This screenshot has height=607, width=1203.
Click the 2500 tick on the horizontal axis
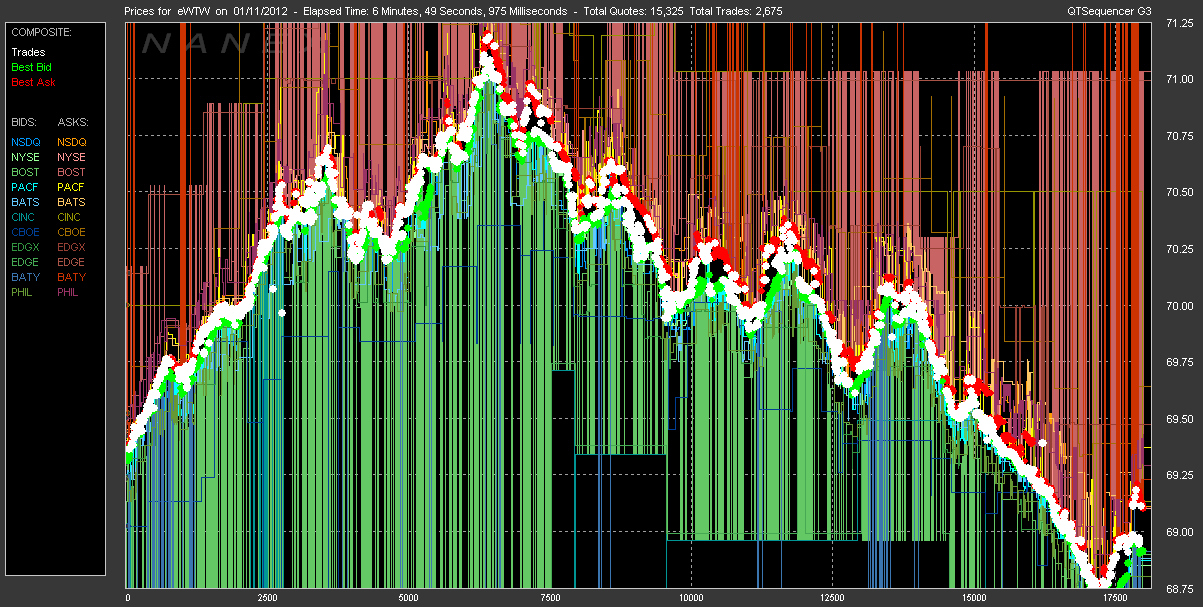pyautogui.click(x=267, y=598)
